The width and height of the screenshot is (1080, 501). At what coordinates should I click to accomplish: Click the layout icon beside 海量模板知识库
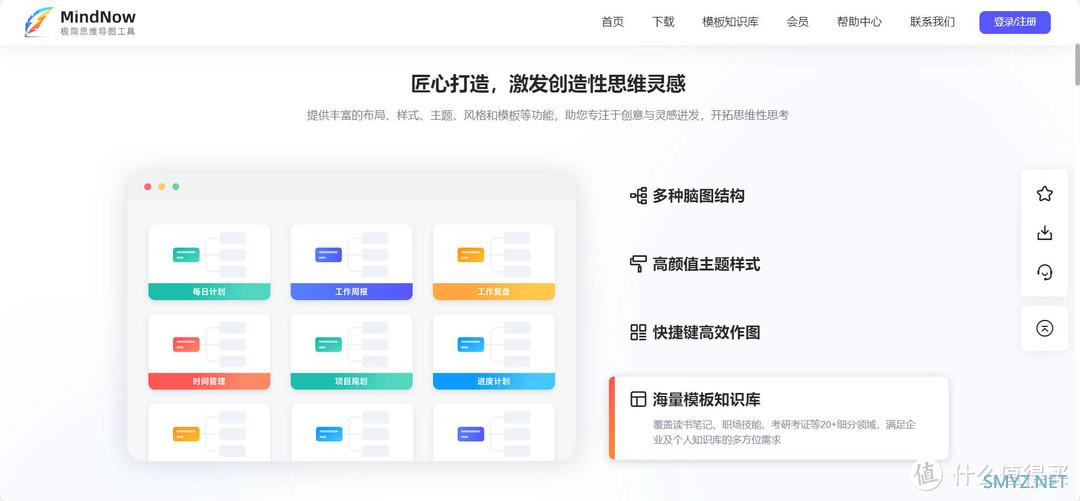point(638,399)
